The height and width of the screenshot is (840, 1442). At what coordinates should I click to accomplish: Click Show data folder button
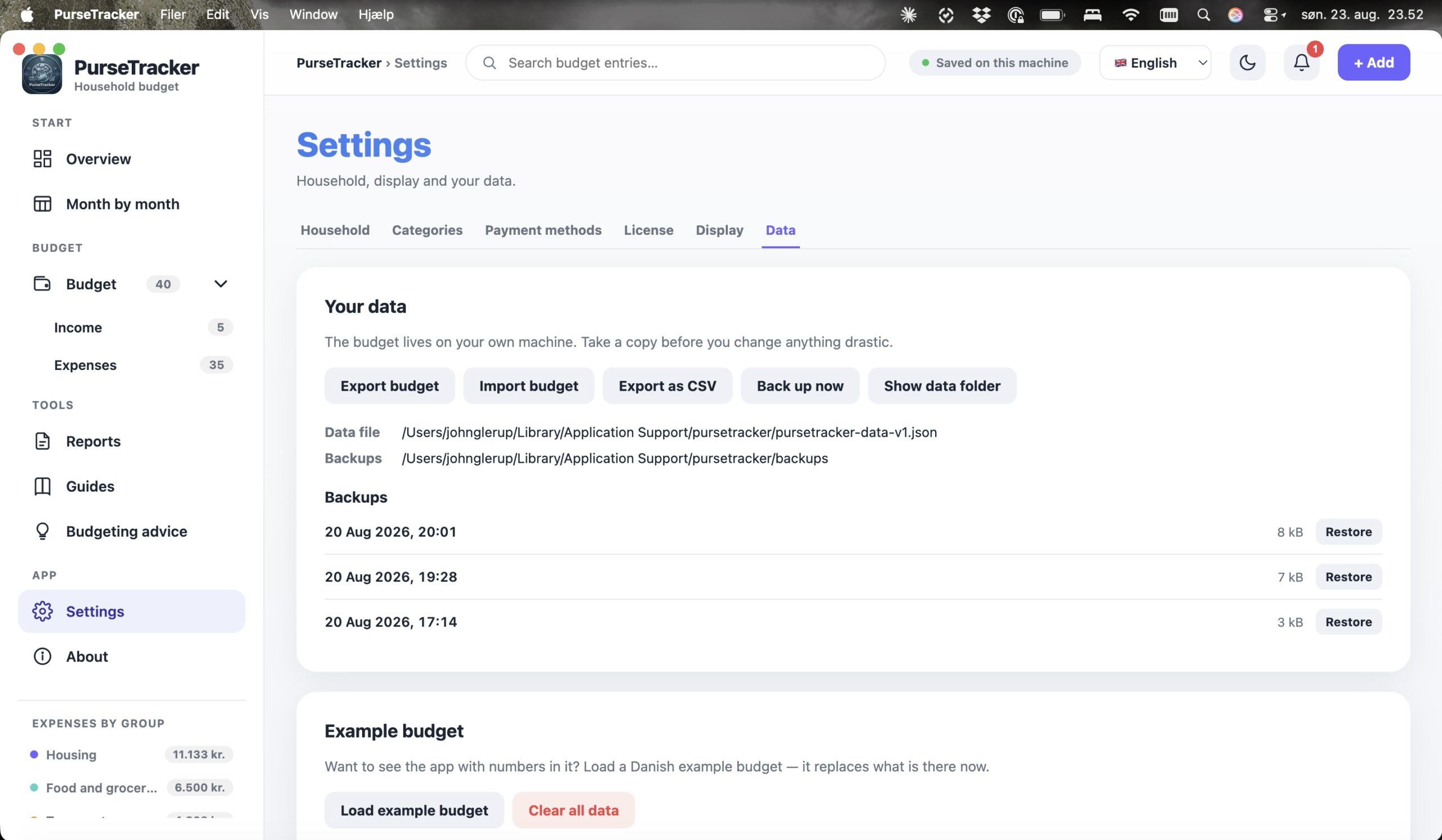click(942, 386)
